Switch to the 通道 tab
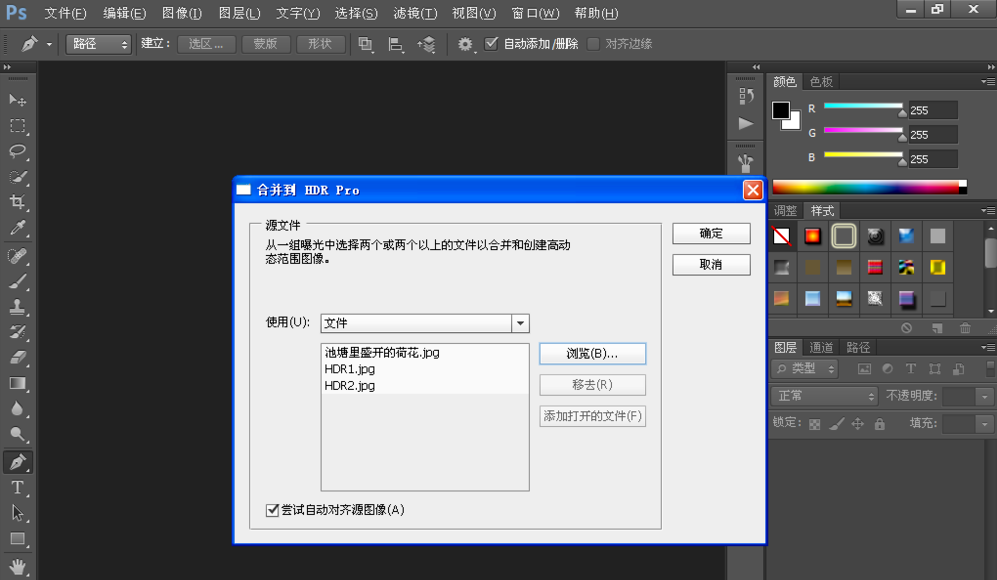The image size is (997, 580). (821, 347)
